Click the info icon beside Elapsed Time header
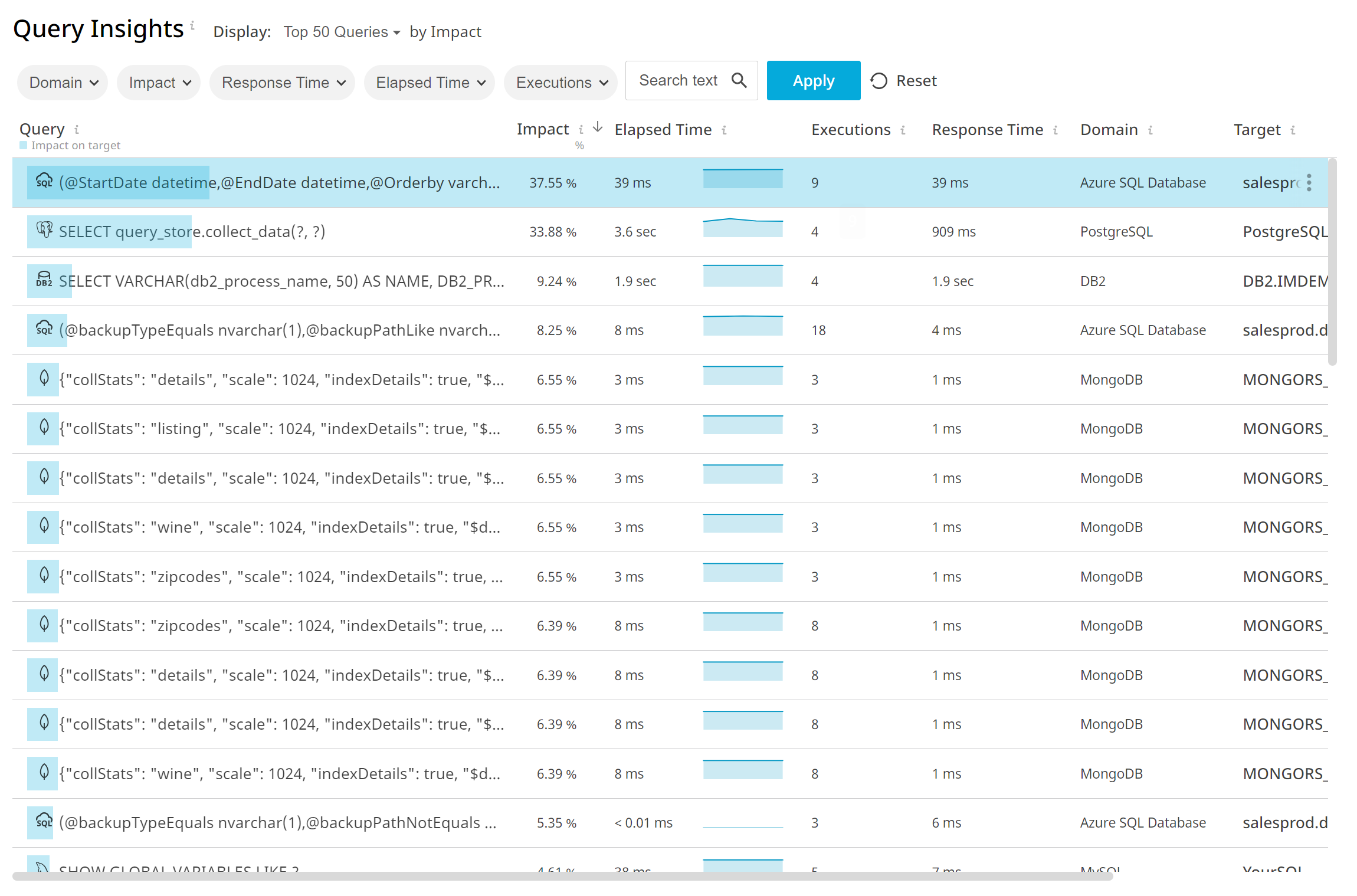 [x=724, y=130]
